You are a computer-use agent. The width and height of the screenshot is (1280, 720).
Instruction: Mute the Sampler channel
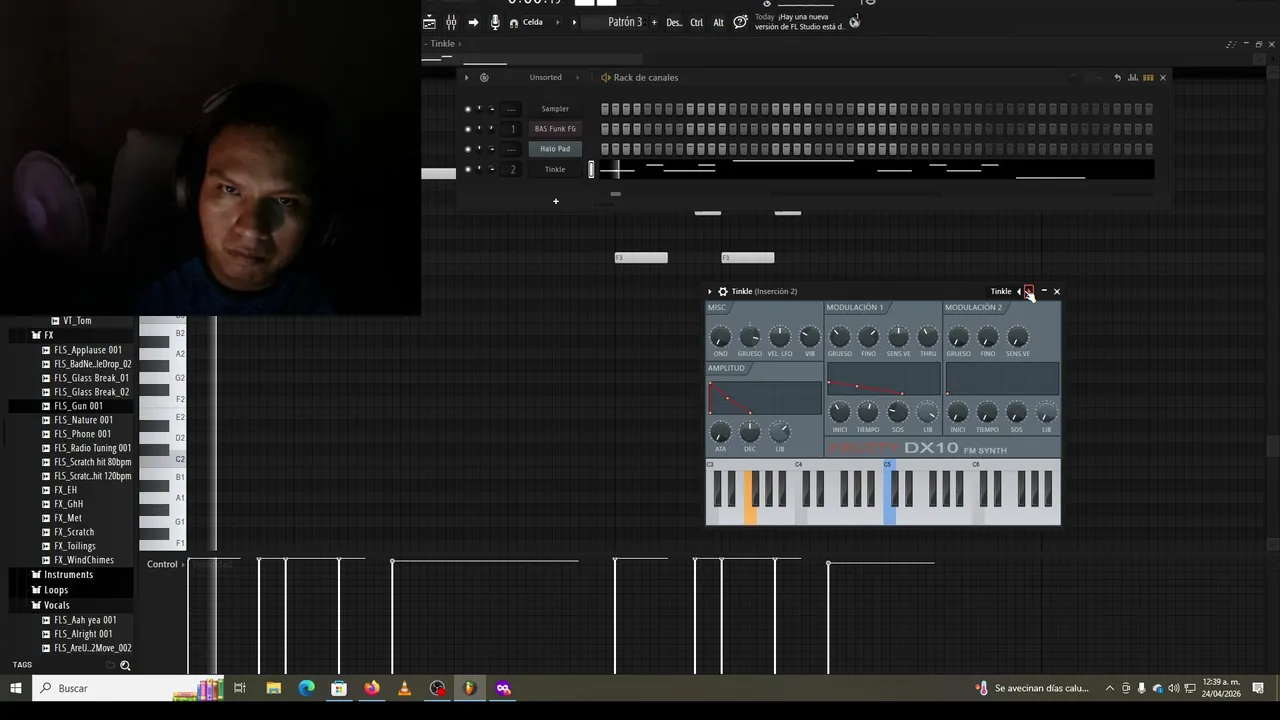[467, 109]
